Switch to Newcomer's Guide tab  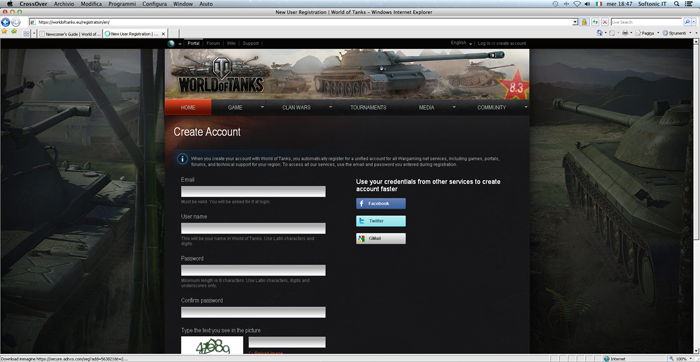pyautogui.click(x=70, y=33)
